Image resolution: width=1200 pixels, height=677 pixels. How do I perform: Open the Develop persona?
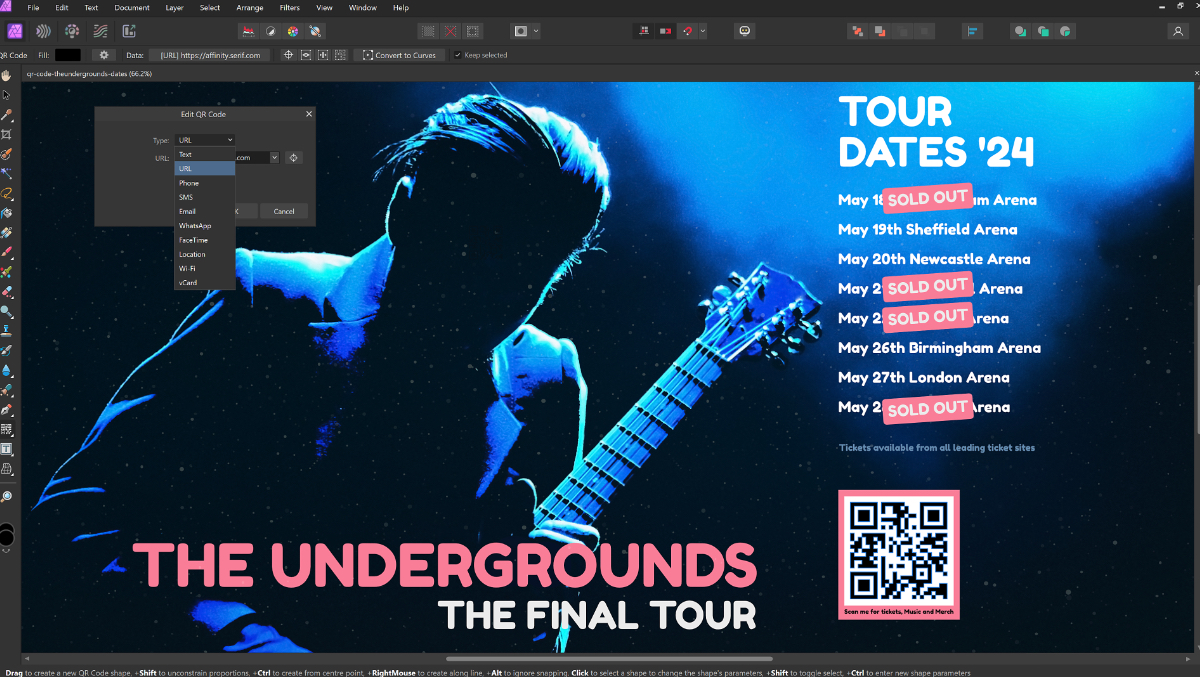pos(72,31)
